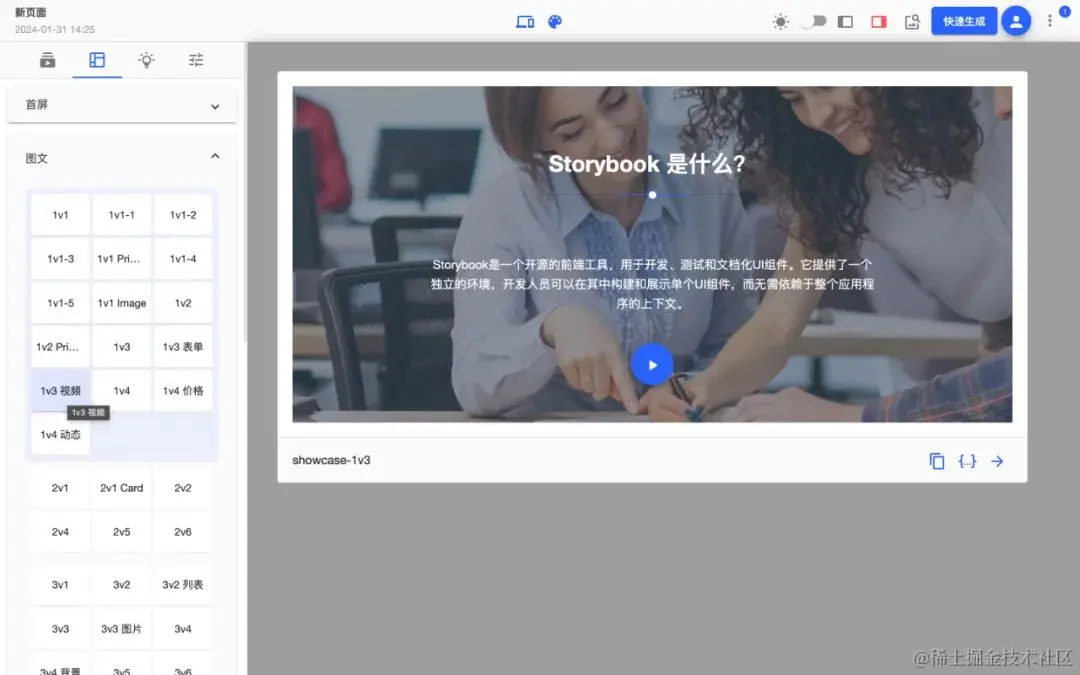Collapse the 图文 section
Screen dimensions: 1080x675
(x=122, y=158)
